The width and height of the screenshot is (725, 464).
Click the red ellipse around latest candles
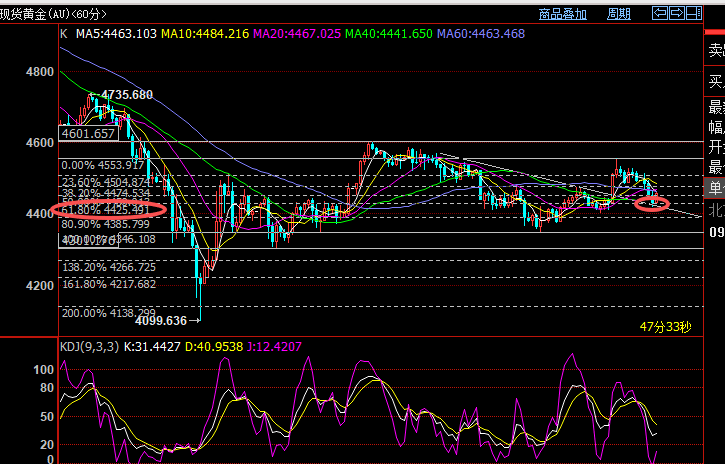(x=652, y=203)
